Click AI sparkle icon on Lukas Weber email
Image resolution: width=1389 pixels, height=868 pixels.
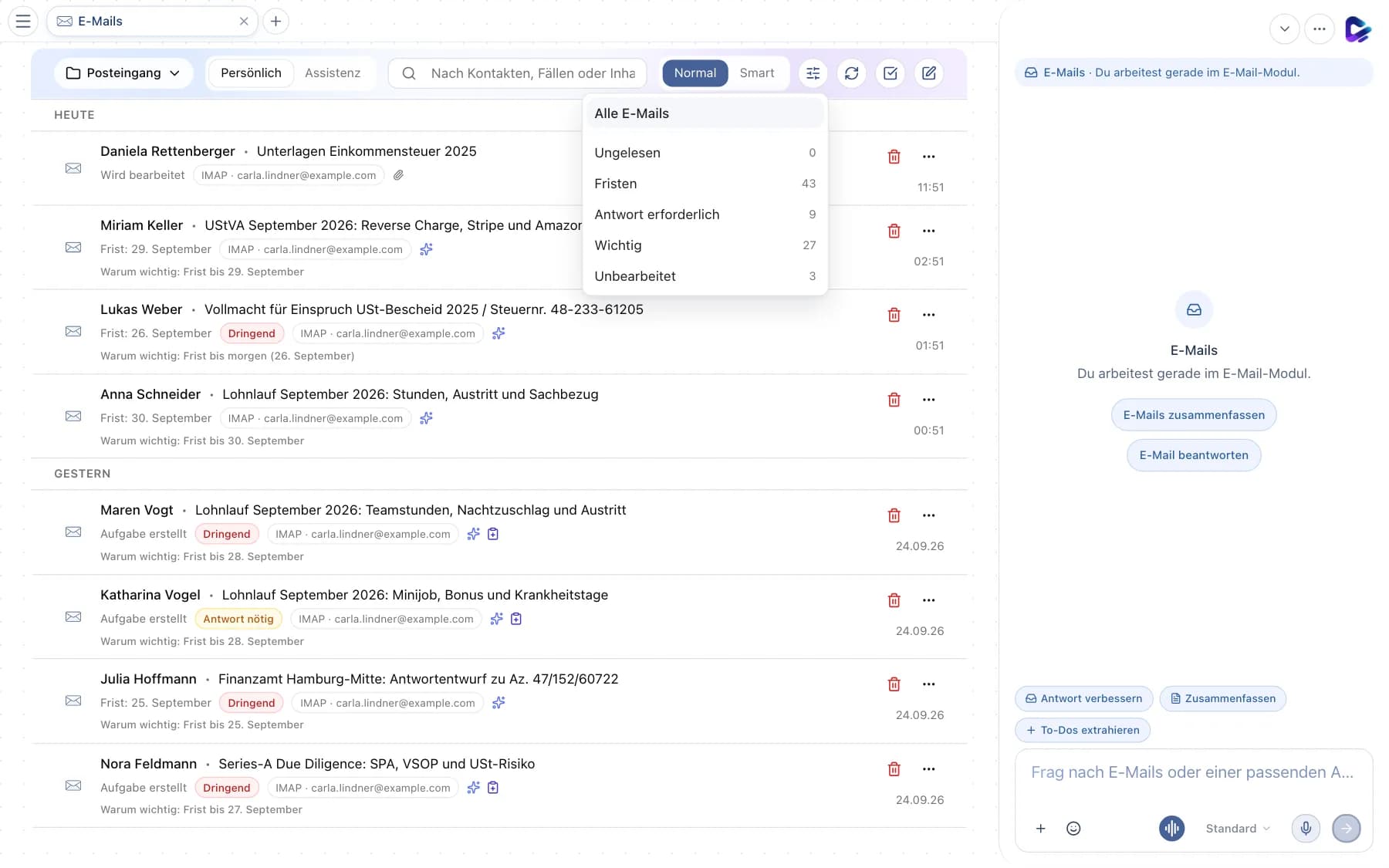498,333
